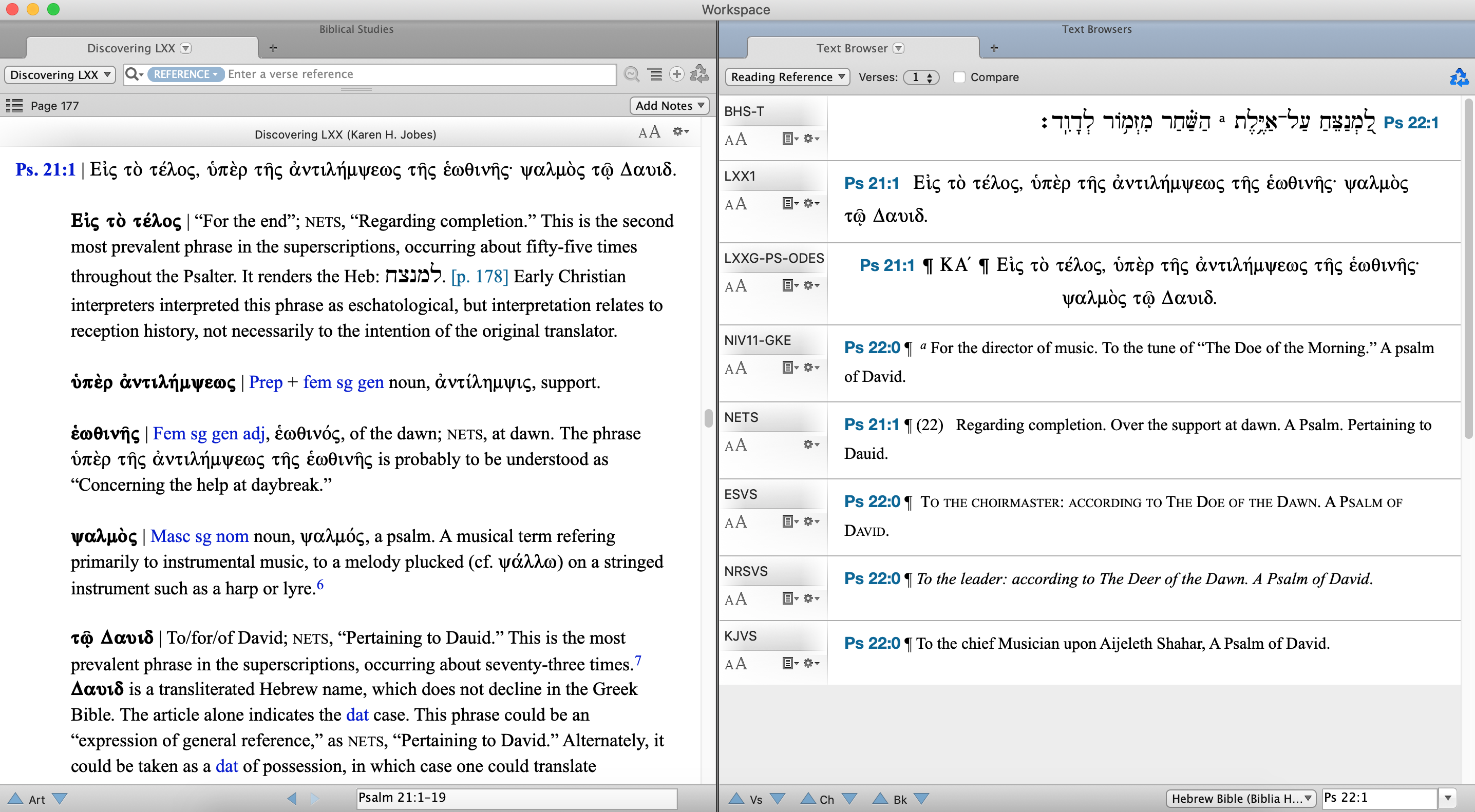Enable the Compare checkbox
This screenshot has height=812, width=1475.
coord(959,76)
